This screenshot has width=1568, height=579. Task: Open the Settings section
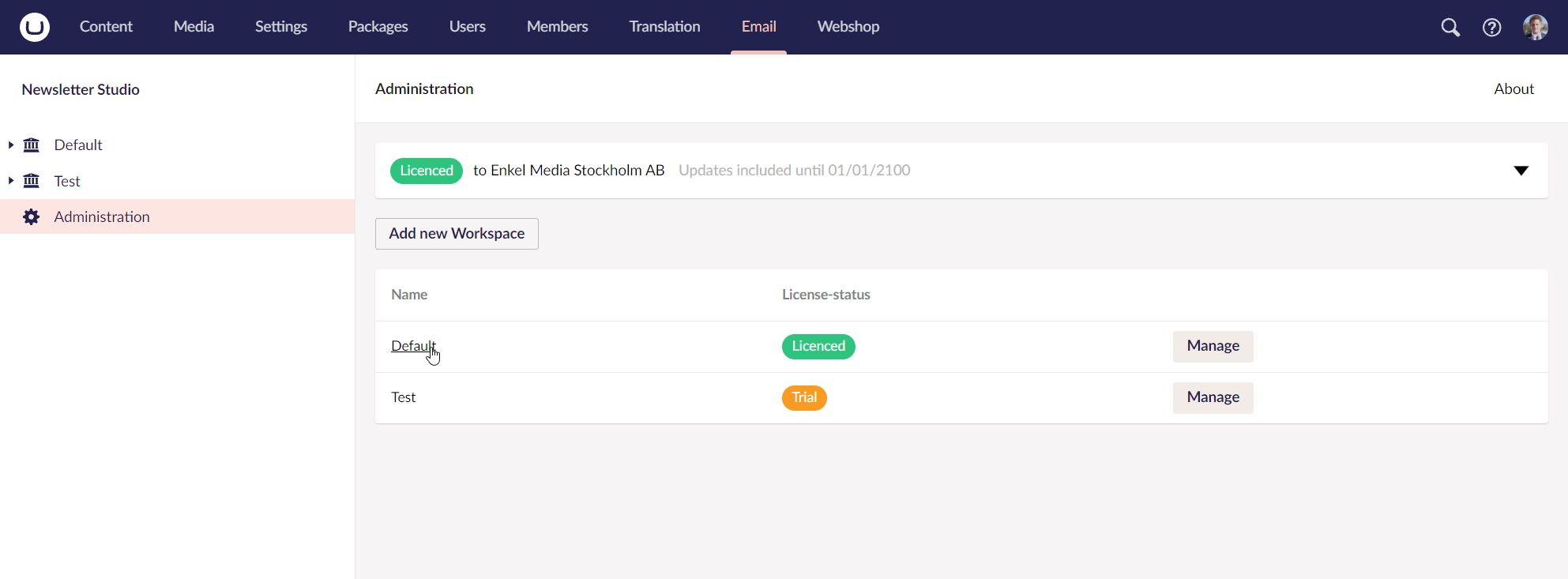pos(280,27)
